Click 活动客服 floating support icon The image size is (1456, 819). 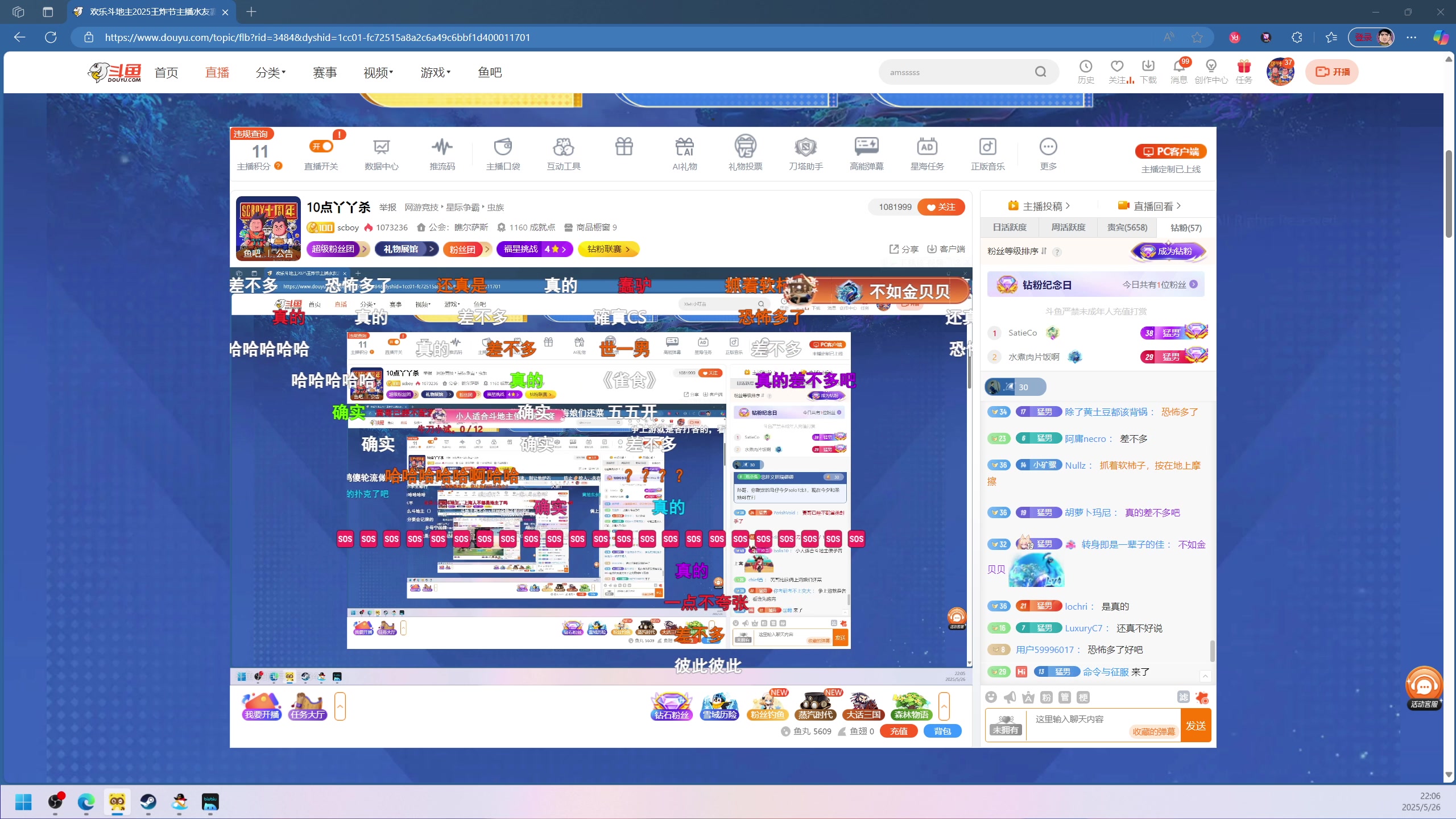tap(1424, 688)
